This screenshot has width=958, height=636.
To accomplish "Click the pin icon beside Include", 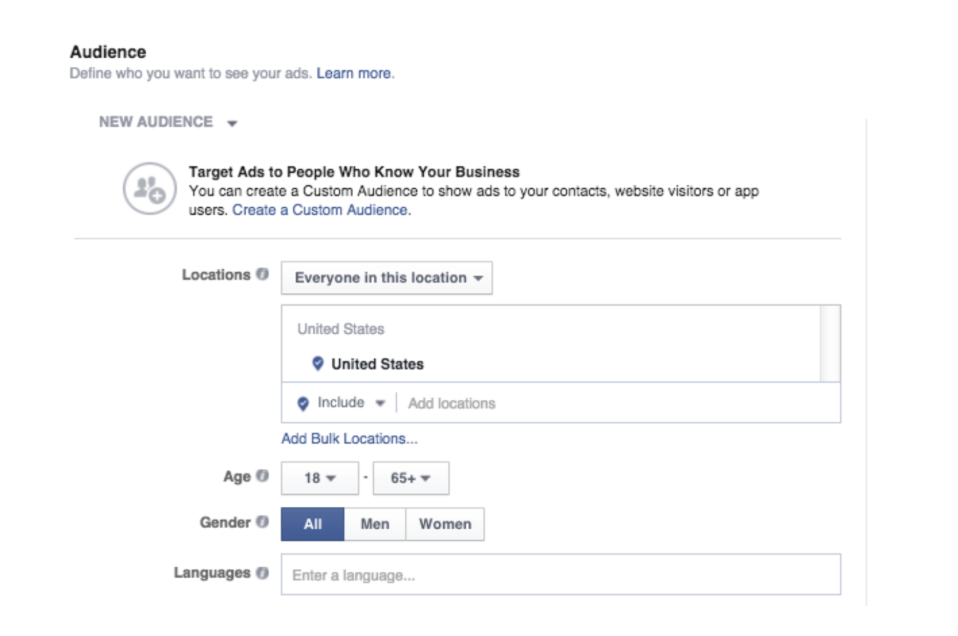I will (x=303, y=403).
